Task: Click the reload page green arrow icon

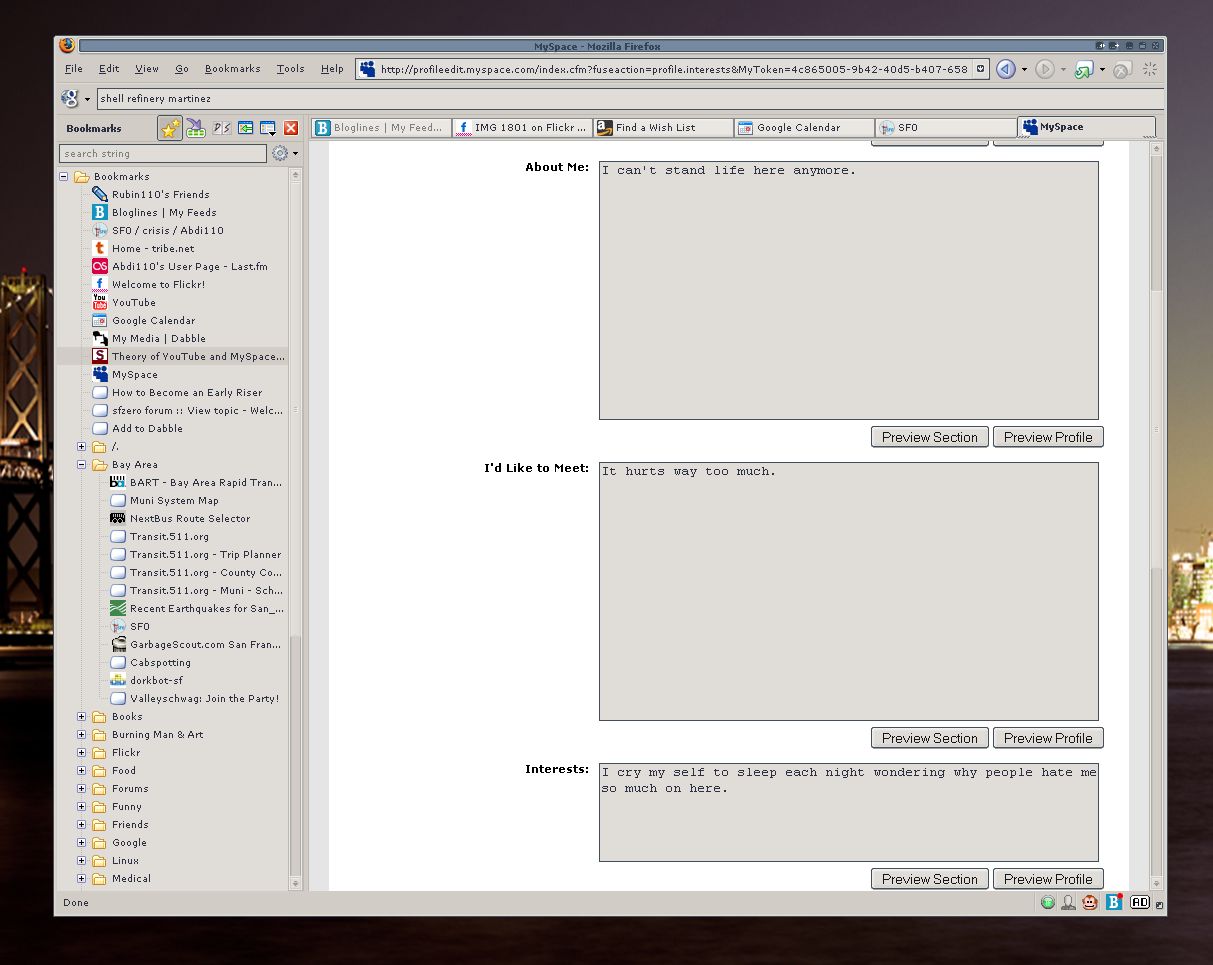Action: click(1083, 69)
